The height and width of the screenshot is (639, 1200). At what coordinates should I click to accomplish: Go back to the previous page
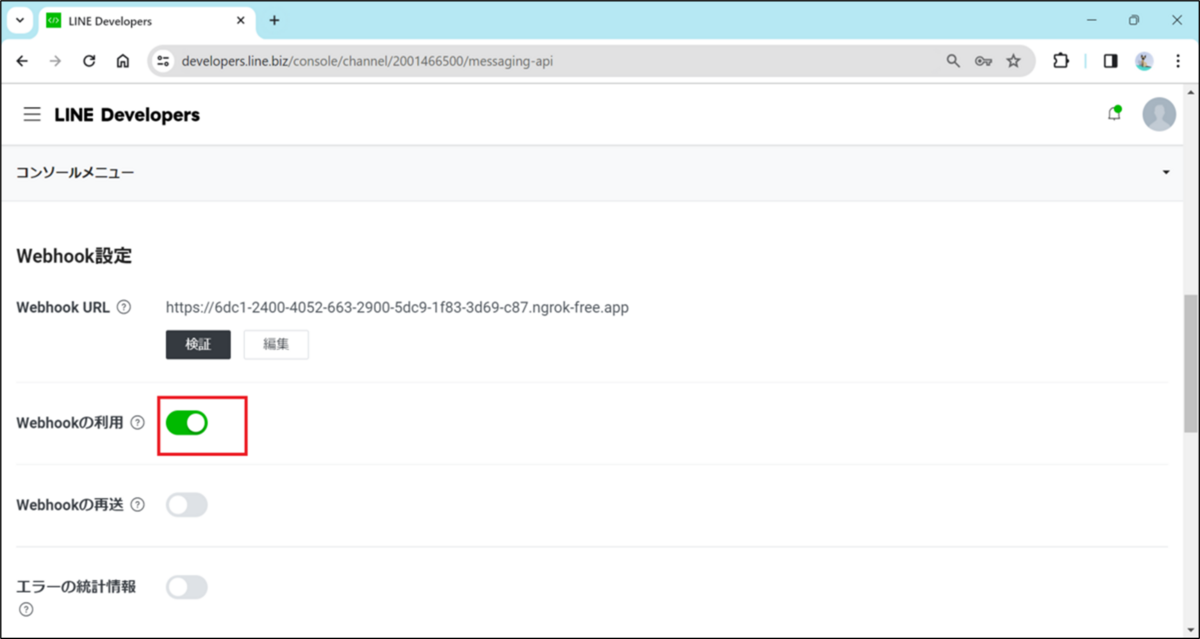coord(22,61)
